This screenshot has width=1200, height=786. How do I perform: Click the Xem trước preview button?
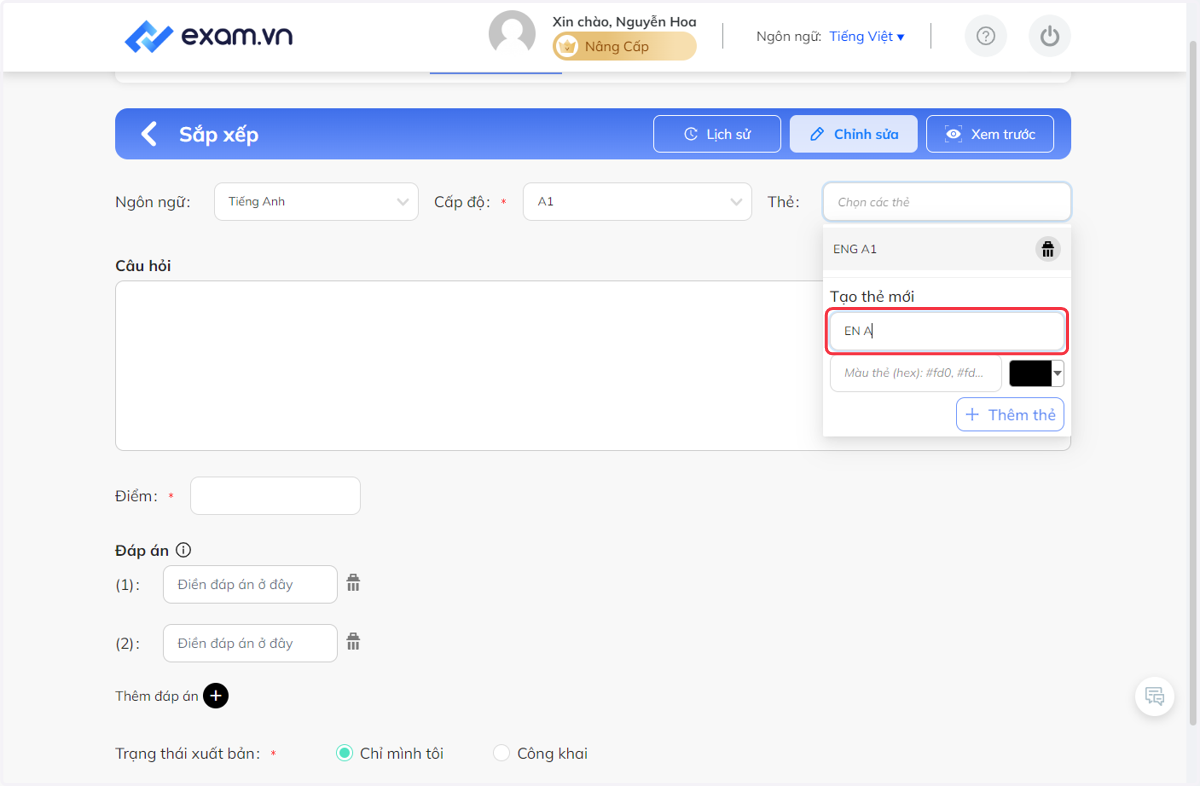pyautogui.click(x=990, y=134)
